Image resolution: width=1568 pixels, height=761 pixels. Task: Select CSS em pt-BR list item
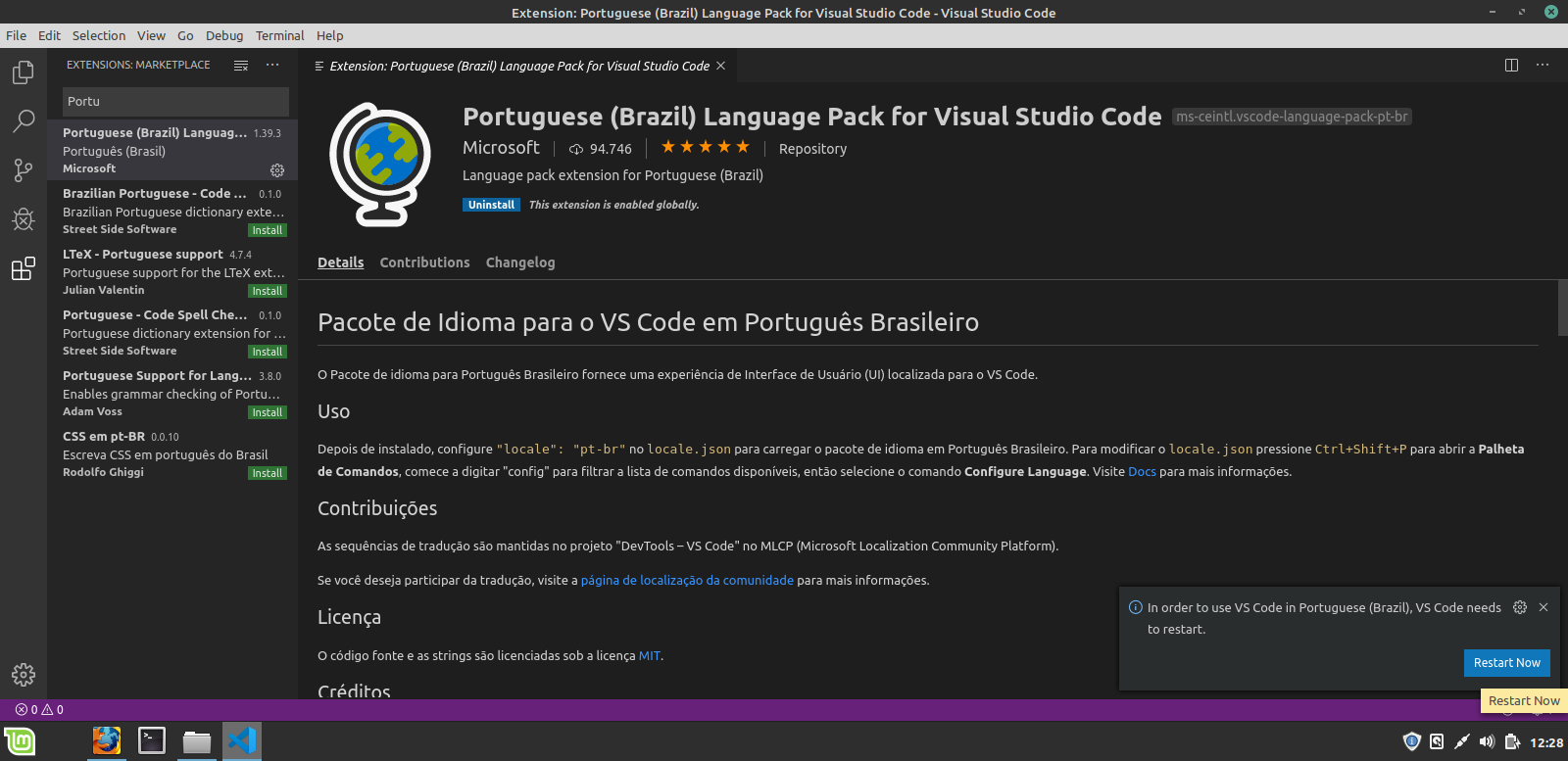172,453
